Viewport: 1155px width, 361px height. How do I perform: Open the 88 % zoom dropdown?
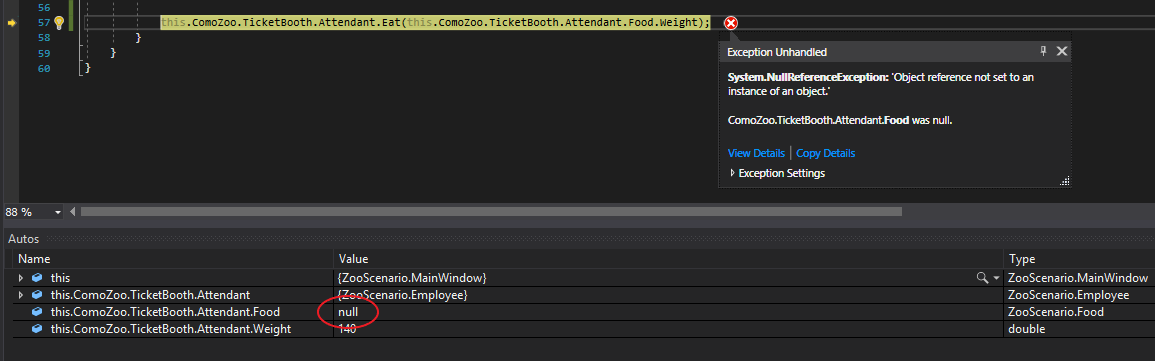coord(58,212)
